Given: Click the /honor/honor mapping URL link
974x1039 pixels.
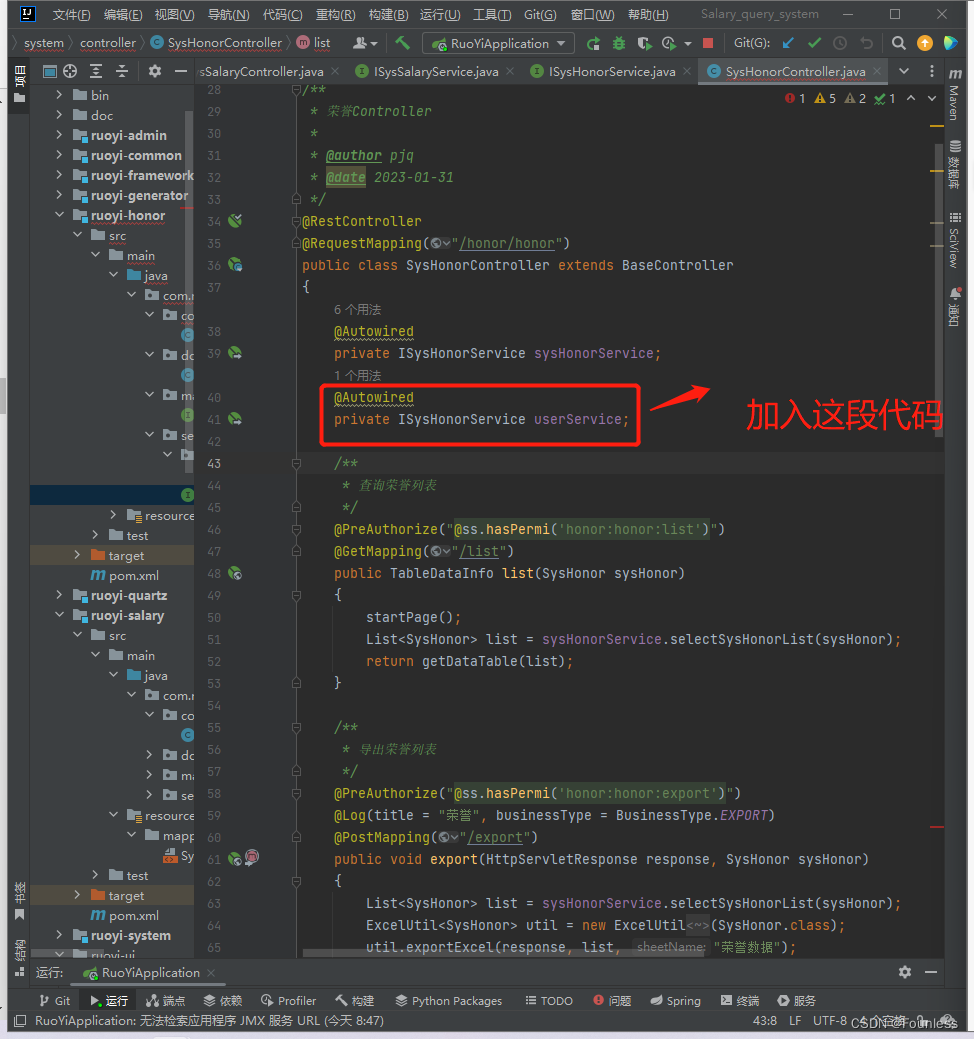Looking at the screenshot, I should click(507, 243).
